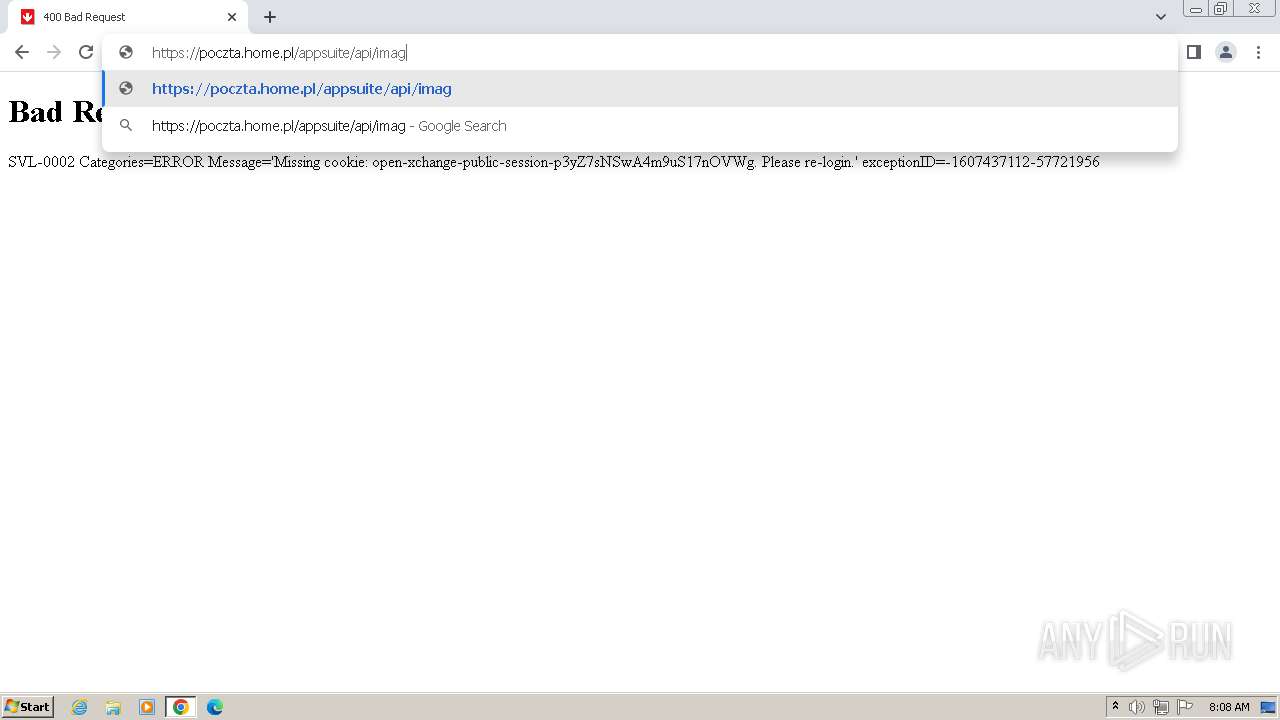The width and height of the screenshot is (1280, 720).
Task: Show hidden system tray icons
Action: pyautogui.click(x=1116, y=707)
